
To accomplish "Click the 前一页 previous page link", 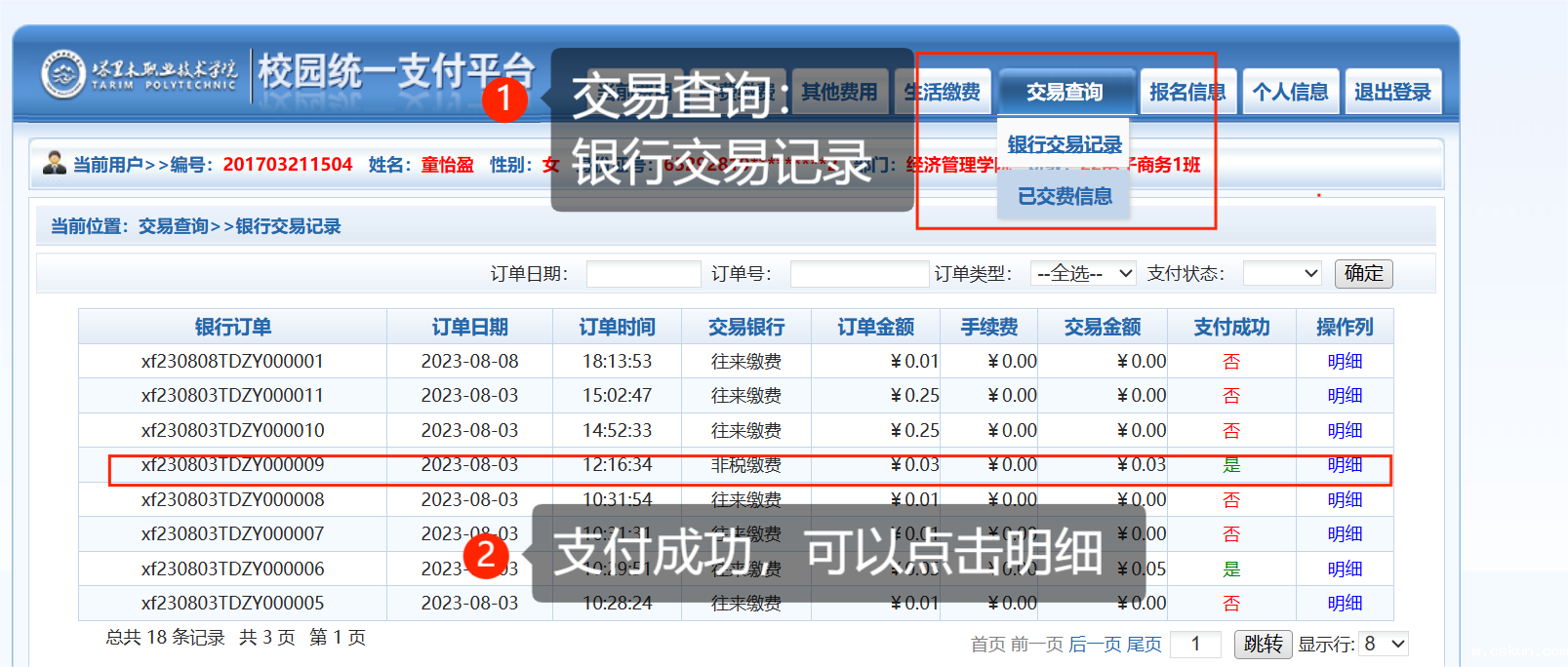I will (x=1037, y=645).
